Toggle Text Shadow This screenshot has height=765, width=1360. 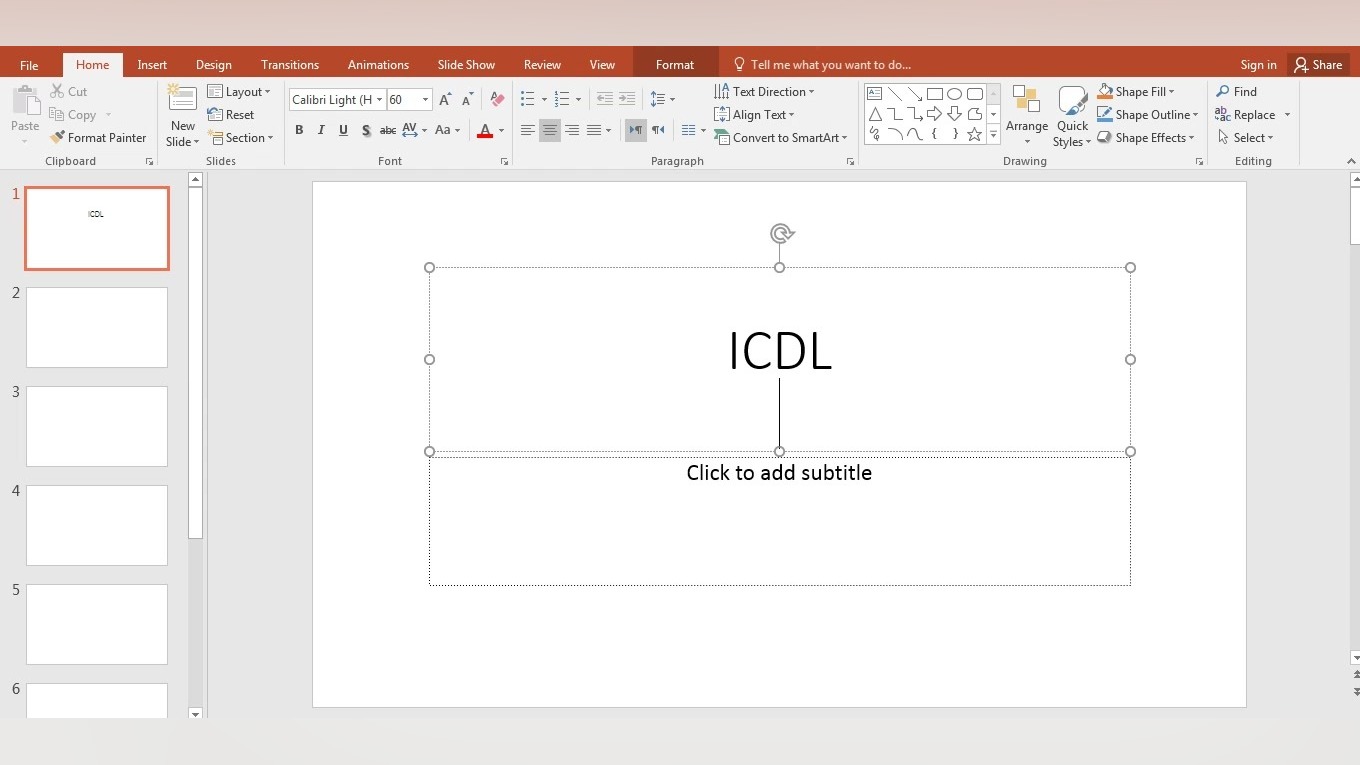[x=366, y=130]
